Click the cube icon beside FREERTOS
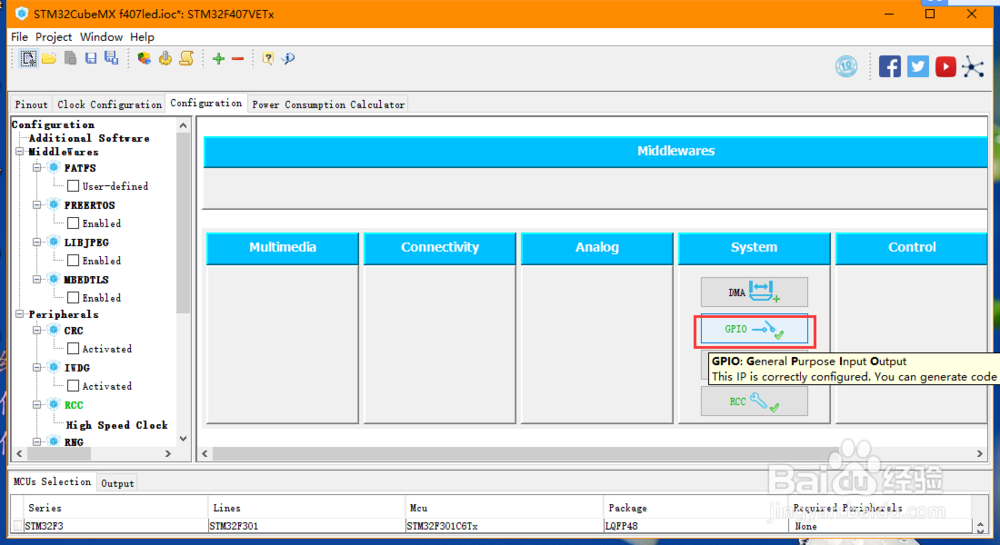 click(x=54, y=205)
